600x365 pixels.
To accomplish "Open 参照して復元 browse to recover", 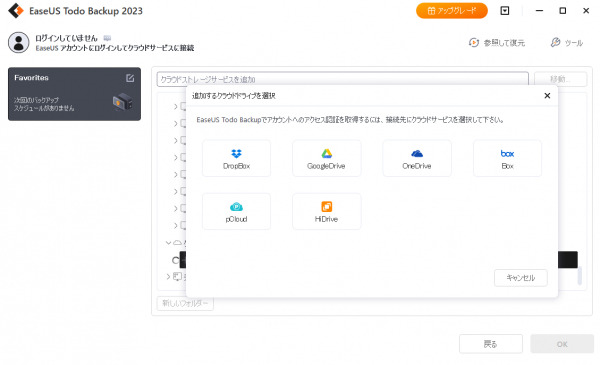I will pos(497,42).
